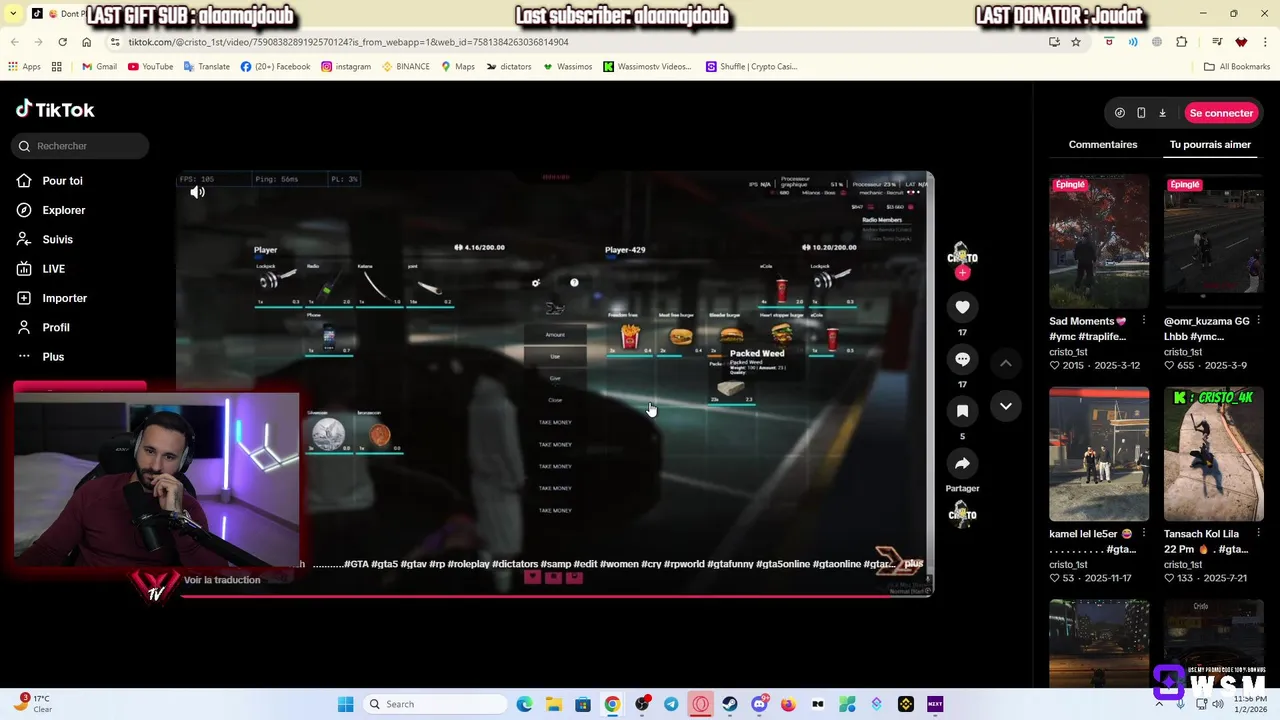This screenshot has height=720, width=1280.
Task: Click the TikTok coin icon beside Se connecter
Action: (x=1120, y=113)
